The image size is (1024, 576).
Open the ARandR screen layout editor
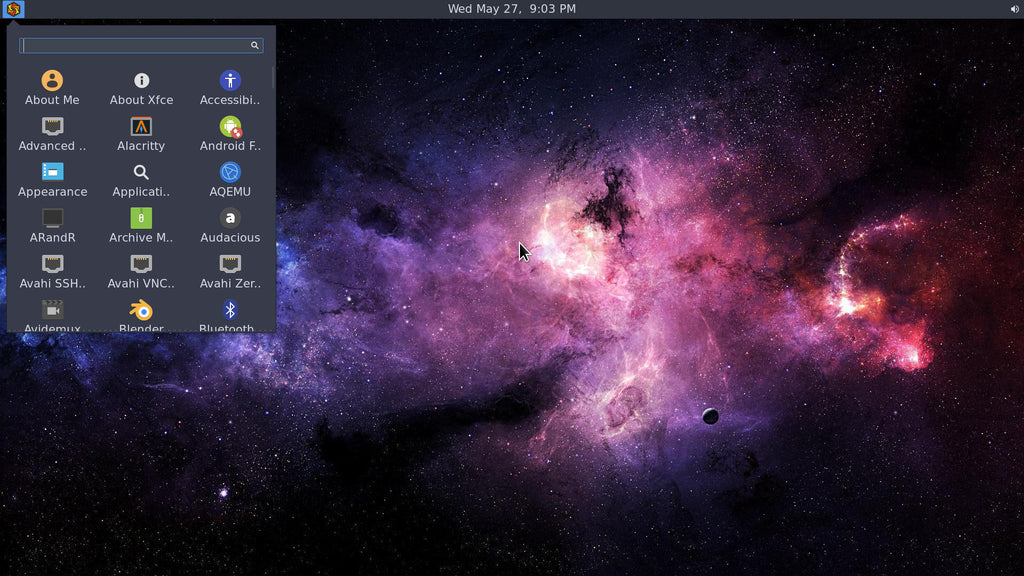coord(52,223)
